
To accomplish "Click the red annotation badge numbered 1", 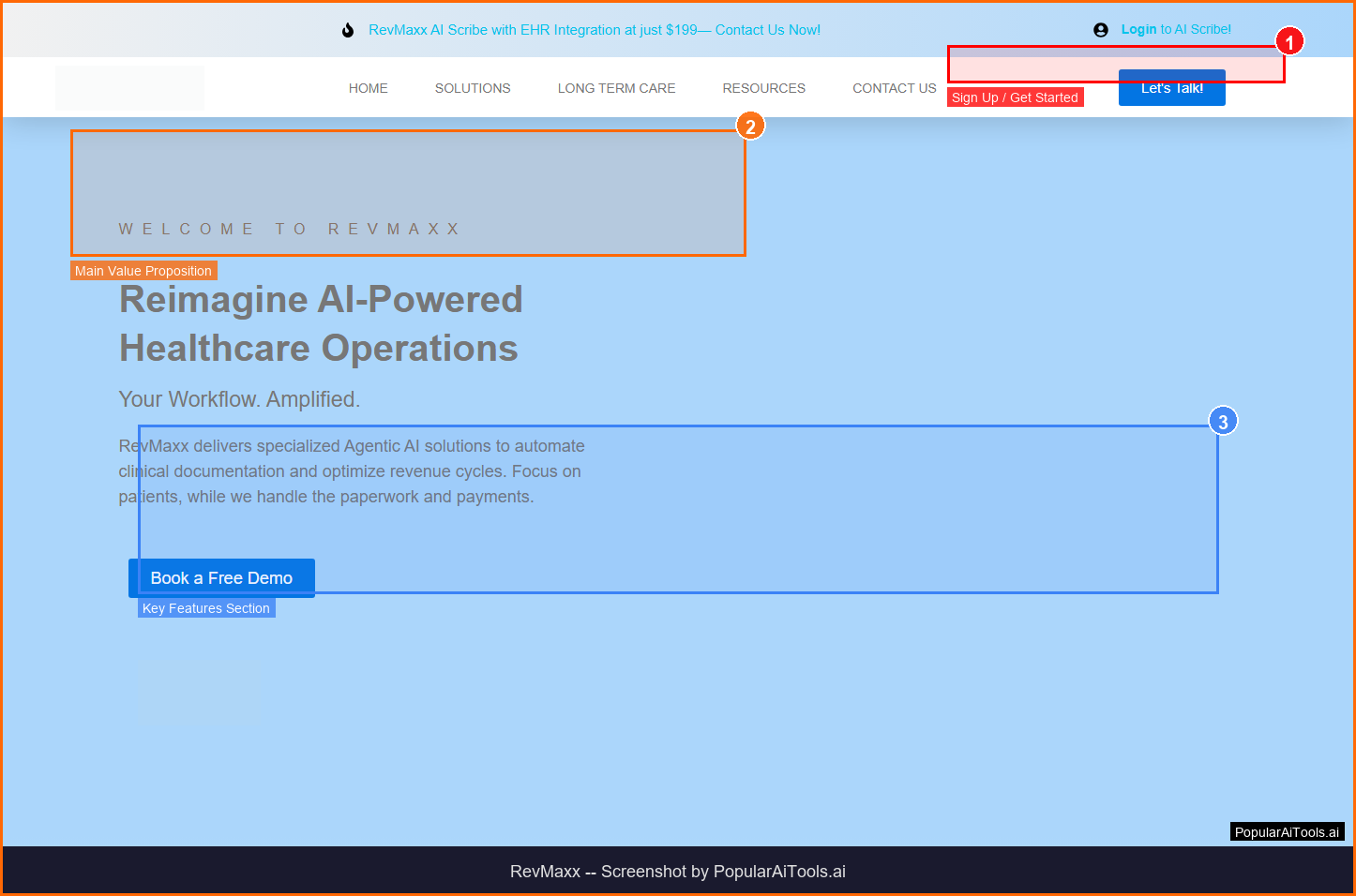I will click(1289, 42).
